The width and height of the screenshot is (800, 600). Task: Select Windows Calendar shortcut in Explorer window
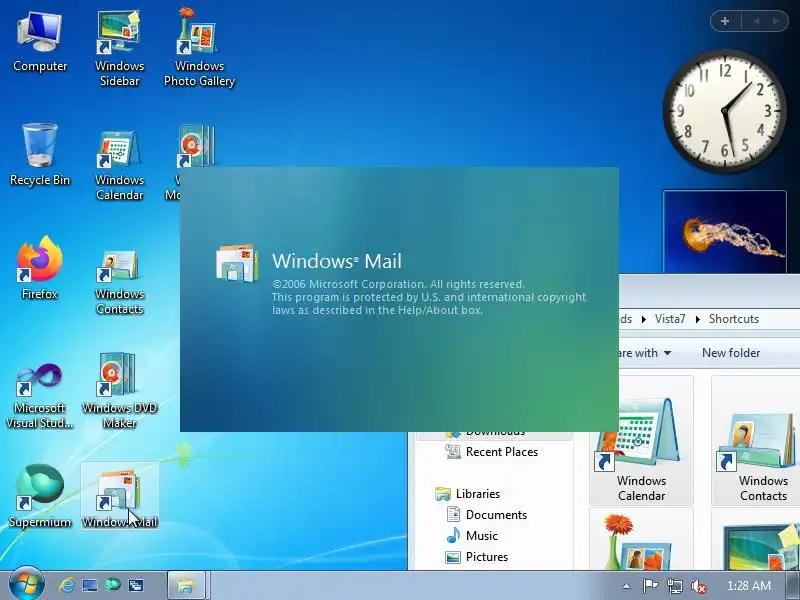point(641,441)
